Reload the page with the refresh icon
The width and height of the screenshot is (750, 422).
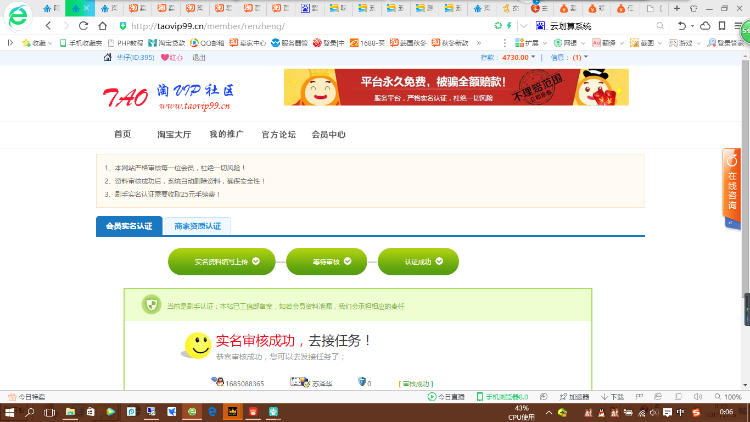click(x=83, y=26)
